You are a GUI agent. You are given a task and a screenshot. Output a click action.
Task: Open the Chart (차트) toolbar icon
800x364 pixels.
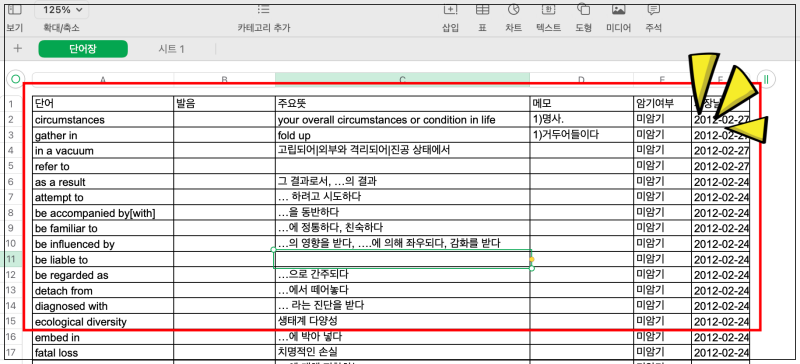click(x=513, y=10)
